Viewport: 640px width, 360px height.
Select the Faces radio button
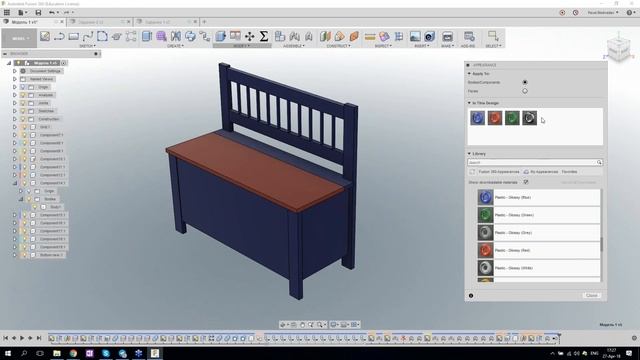pyautogui.click(x=525, y=91)
